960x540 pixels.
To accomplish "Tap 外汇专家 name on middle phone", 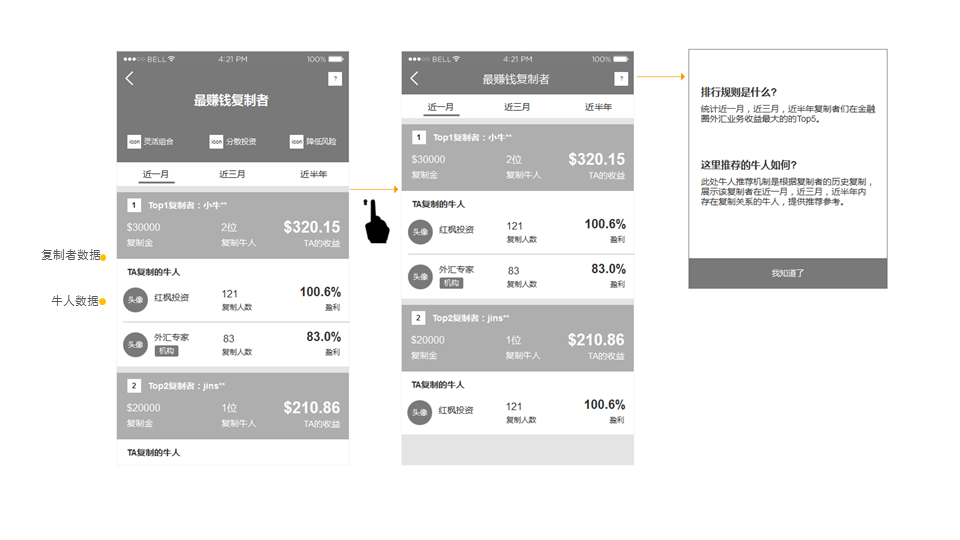I will [456, 269].
